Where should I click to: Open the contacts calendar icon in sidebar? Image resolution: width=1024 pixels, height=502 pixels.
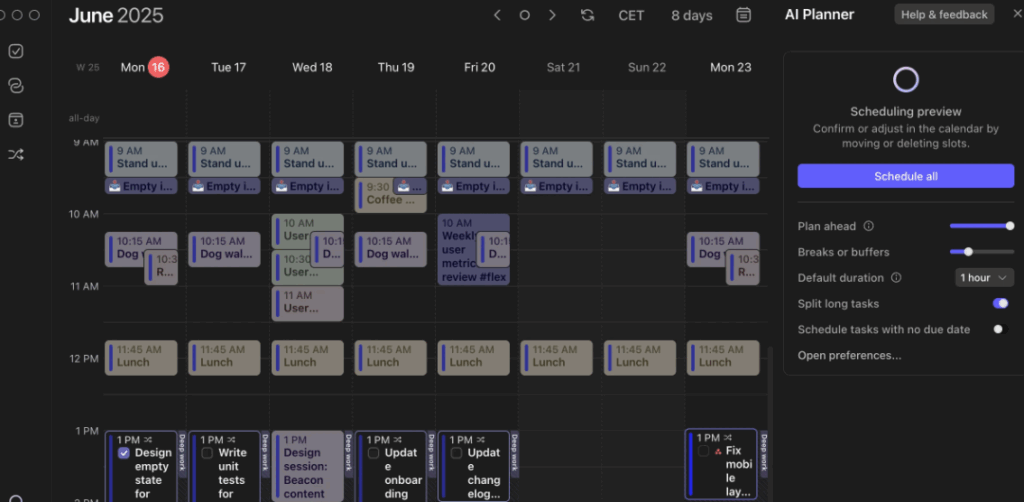[x=16, y=120]
